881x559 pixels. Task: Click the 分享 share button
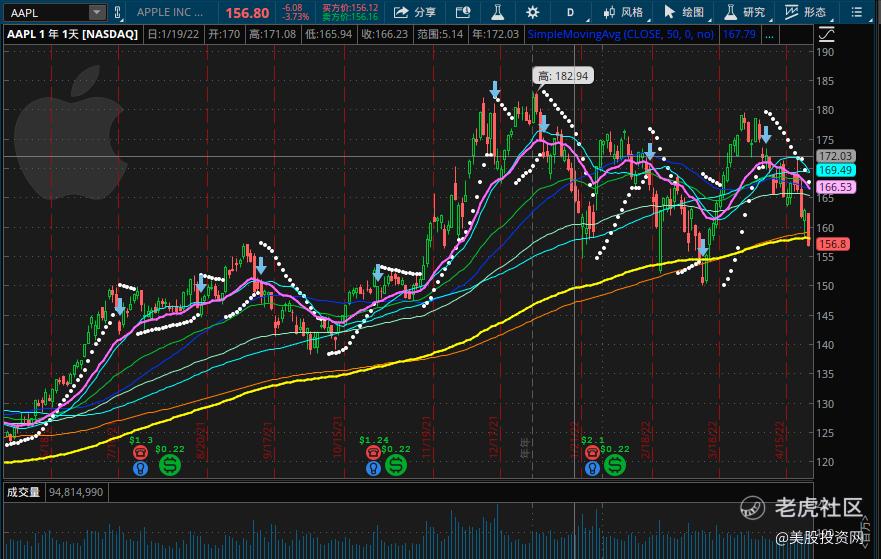pos(415,12)
